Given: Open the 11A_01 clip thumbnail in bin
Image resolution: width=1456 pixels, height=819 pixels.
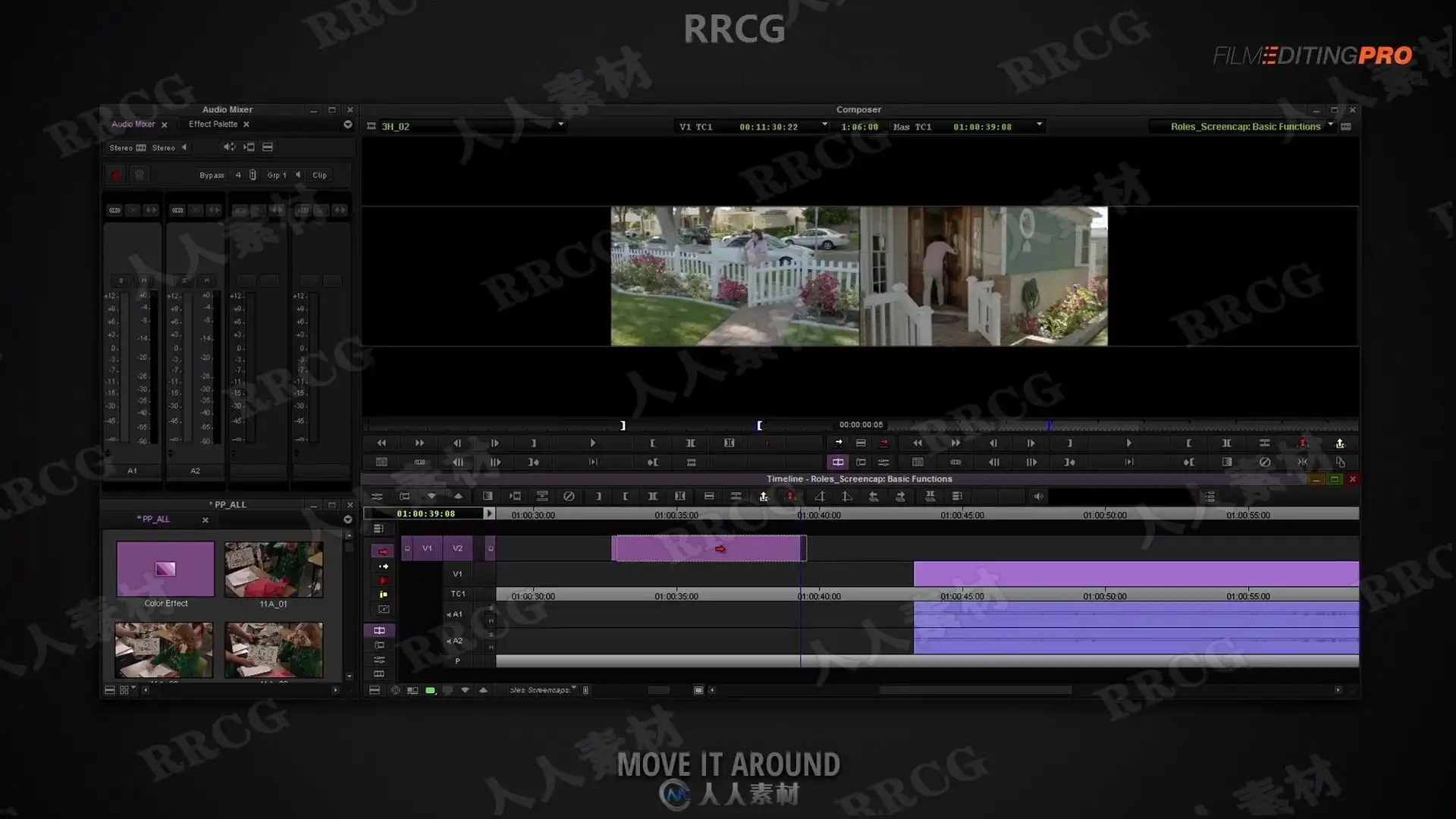Looking at the screenshot, I should click(x=274, y=570).
